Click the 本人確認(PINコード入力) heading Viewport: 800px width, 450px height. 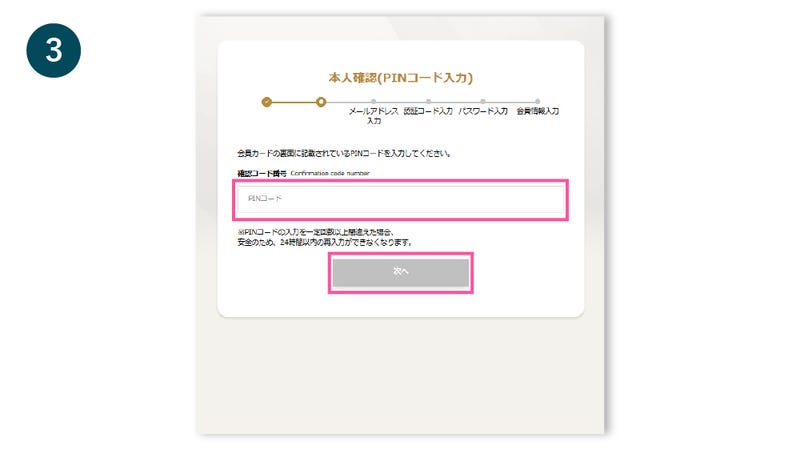tap(401, 78)
